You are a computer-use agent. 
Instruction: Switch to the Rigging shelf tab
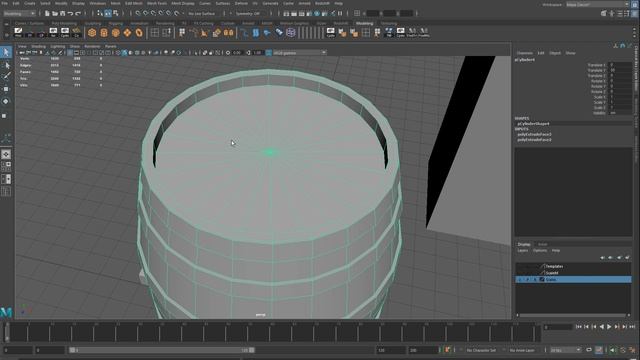click(x=116, y=23)
